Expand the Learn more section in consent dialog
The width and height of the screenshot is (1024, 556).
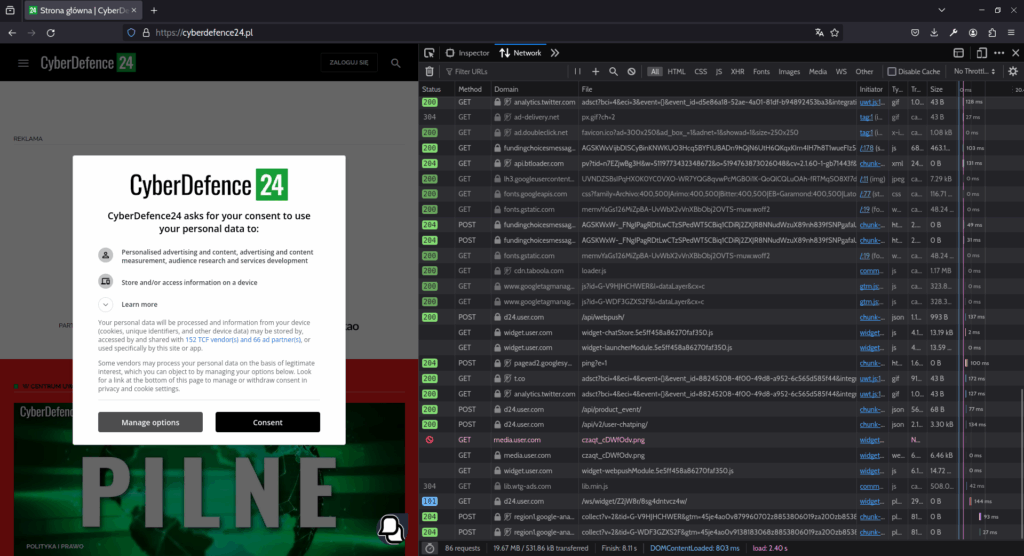click(x=106, y=304)
